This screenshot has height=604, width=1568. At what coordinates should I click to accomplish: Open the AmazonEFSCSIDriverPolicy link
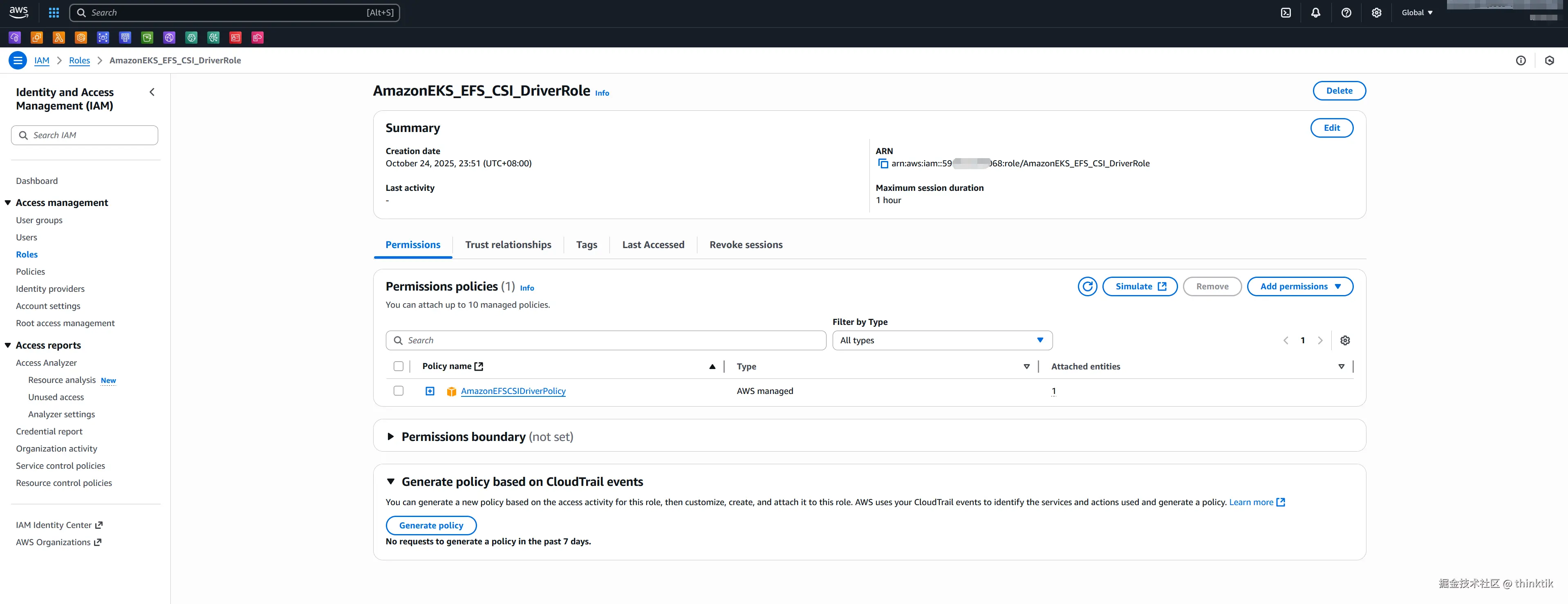click(513, 391)
